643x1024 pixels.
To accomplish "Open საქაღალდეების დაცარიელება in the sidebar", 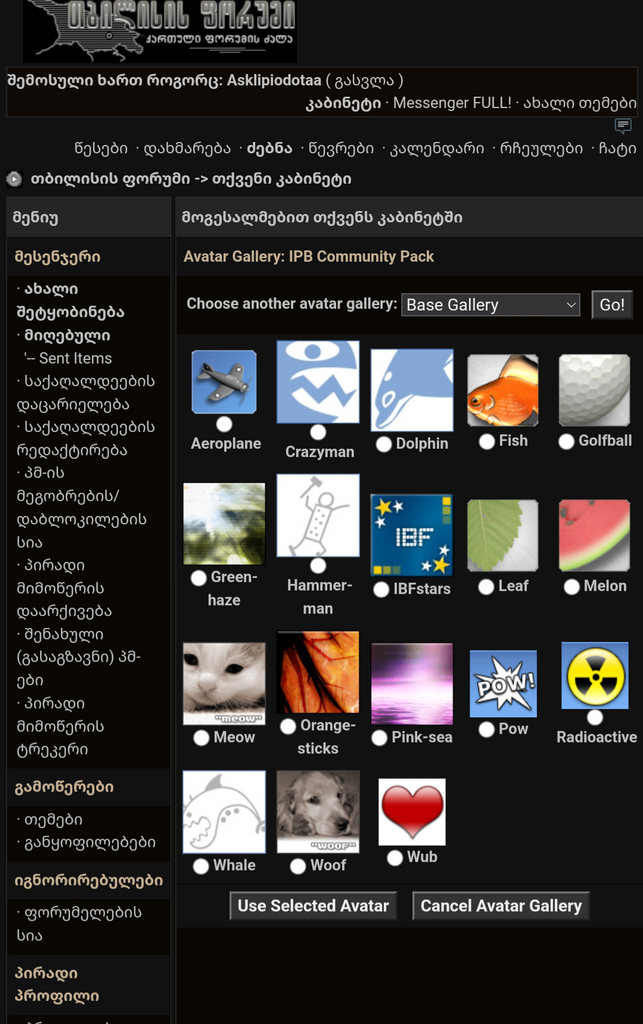I will click(86, 392).
